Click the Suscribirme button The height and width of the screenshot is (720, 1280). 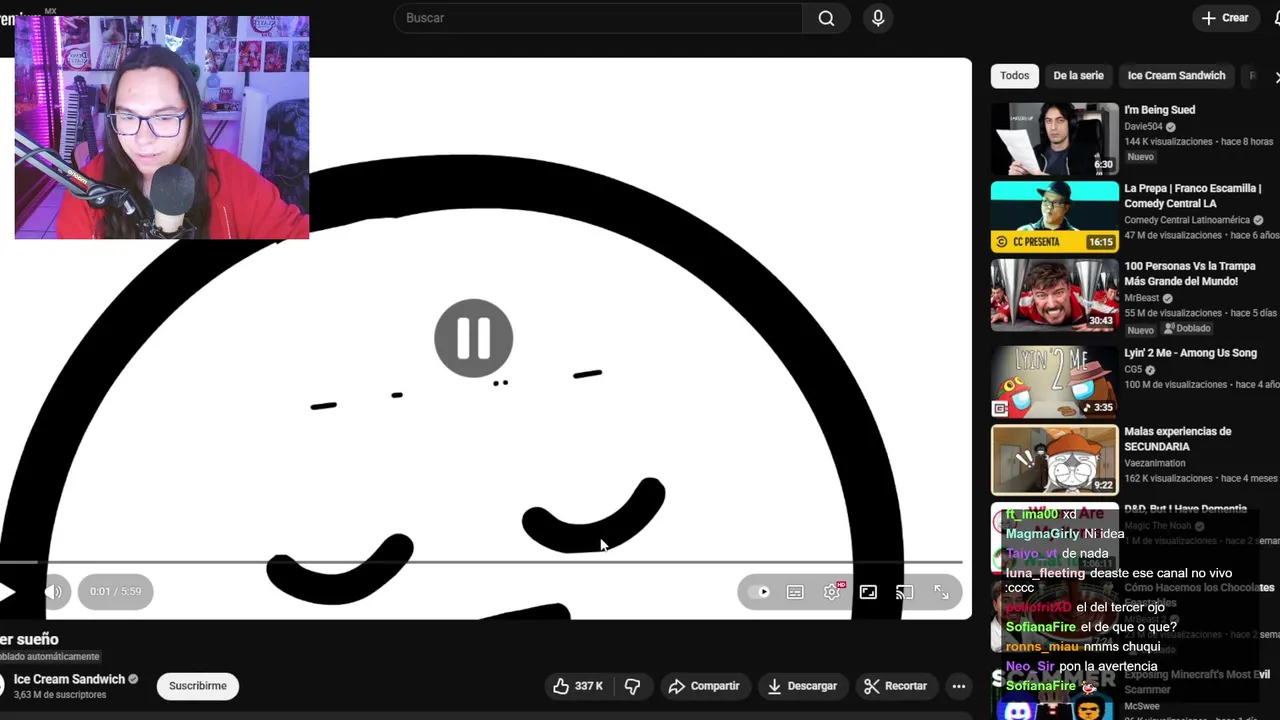[198, 686]
